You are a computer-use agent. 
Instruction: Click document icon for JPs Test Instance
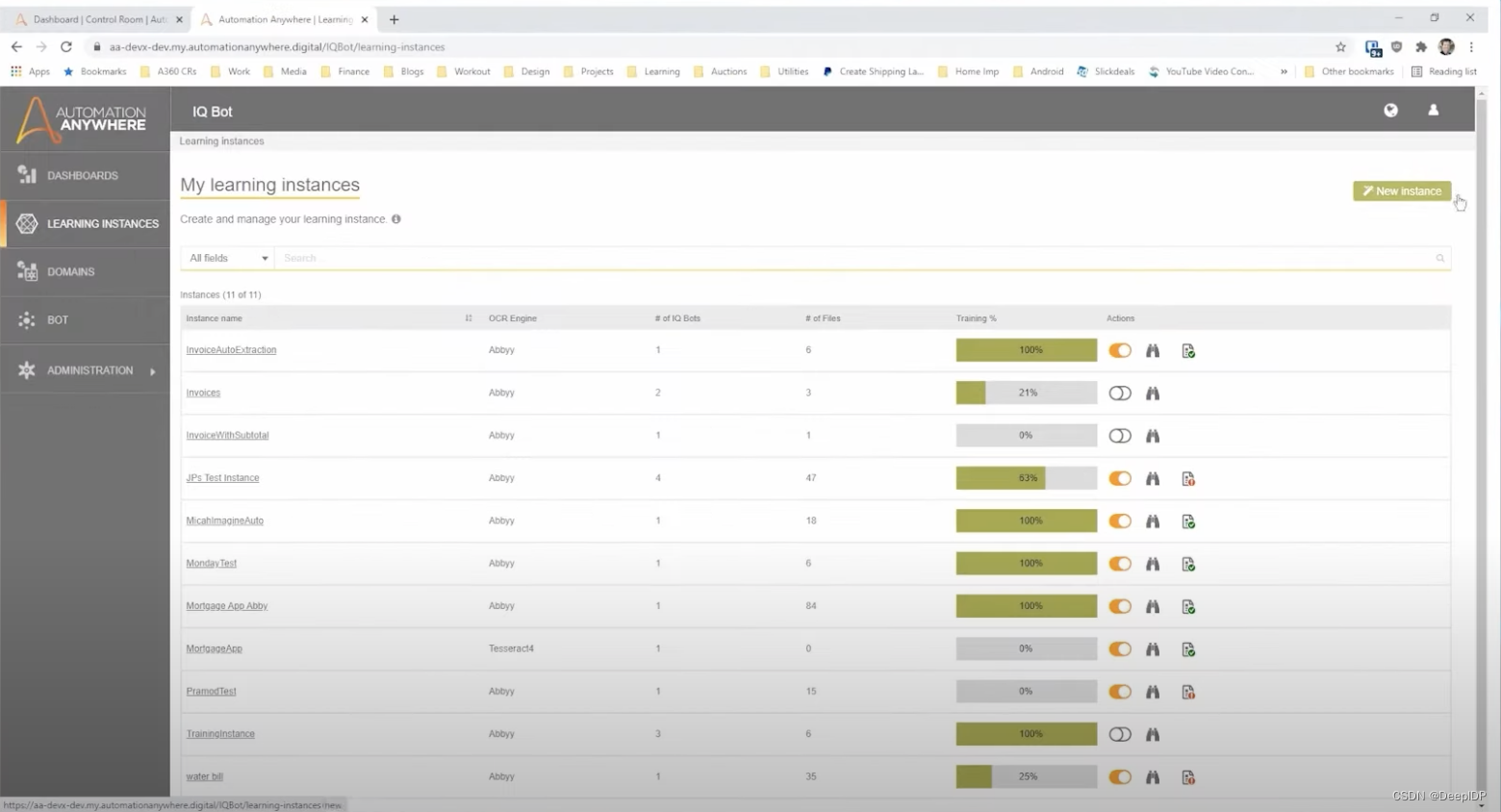1188,479
